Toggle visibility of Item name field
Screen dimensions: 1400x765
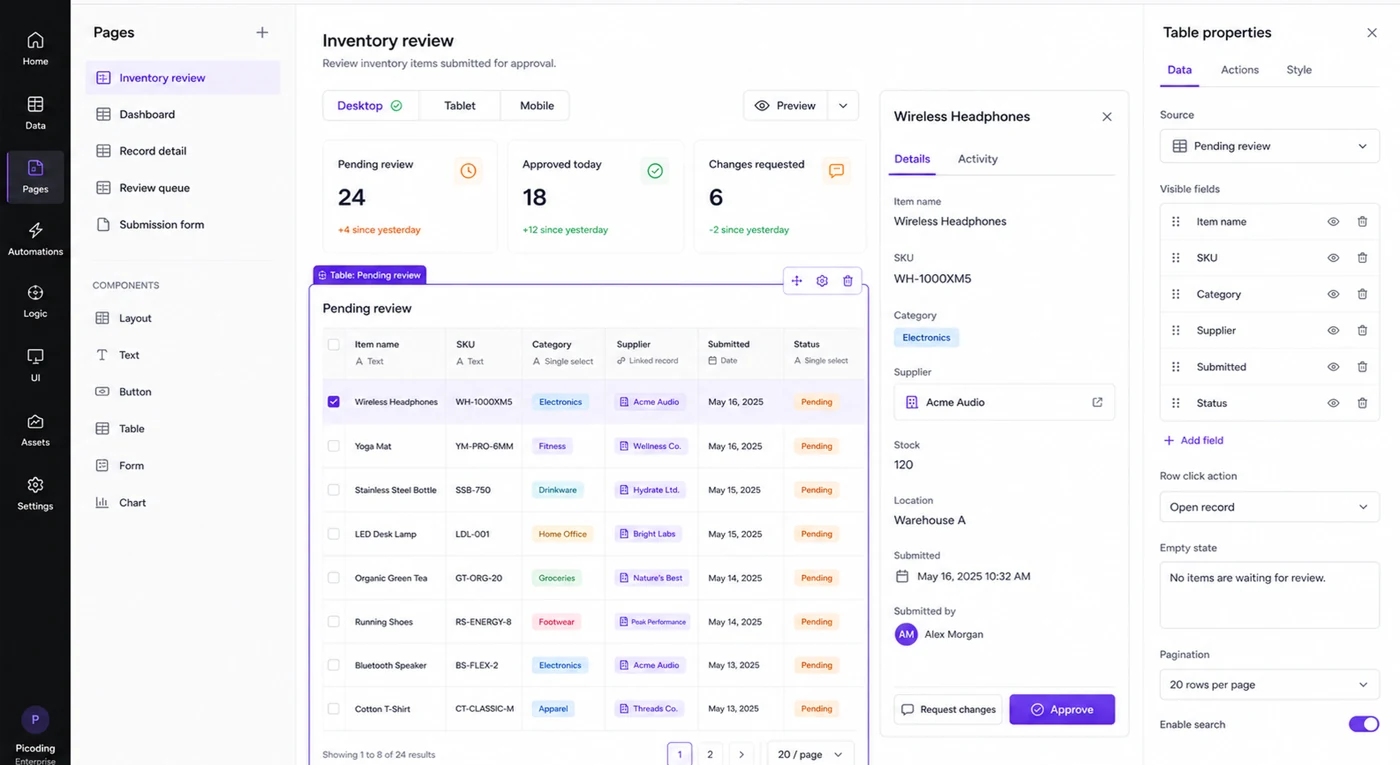pos(1333,222)
